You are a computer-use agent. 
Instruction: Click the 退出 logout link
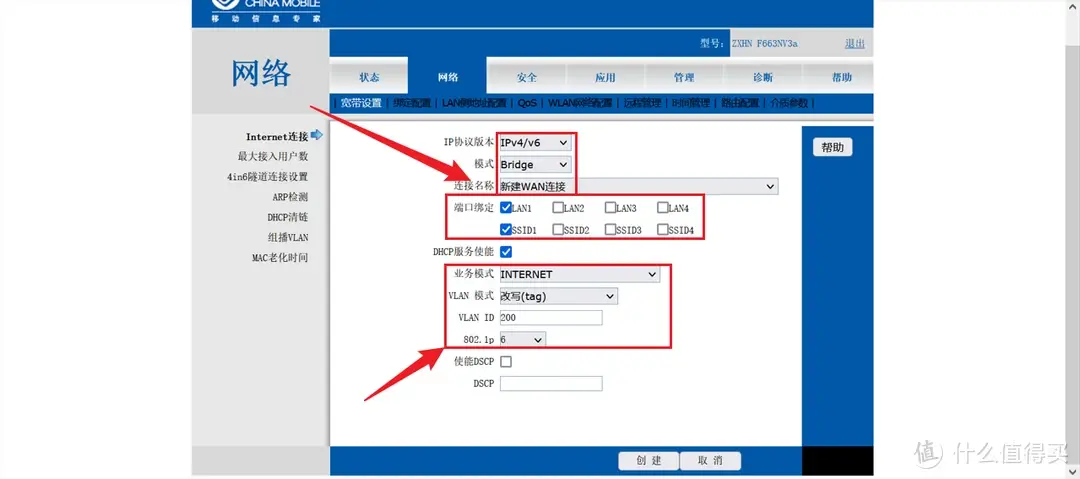[855, 44]
